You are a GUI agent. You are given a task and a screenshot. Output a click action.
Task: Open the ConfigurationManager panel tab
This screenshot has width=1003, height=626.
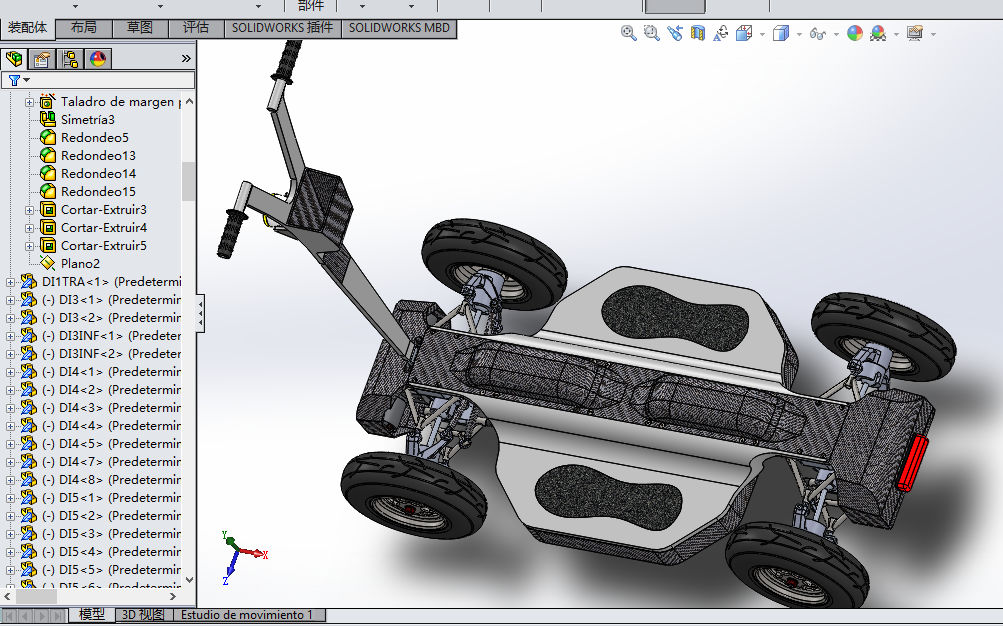[70, 58]
